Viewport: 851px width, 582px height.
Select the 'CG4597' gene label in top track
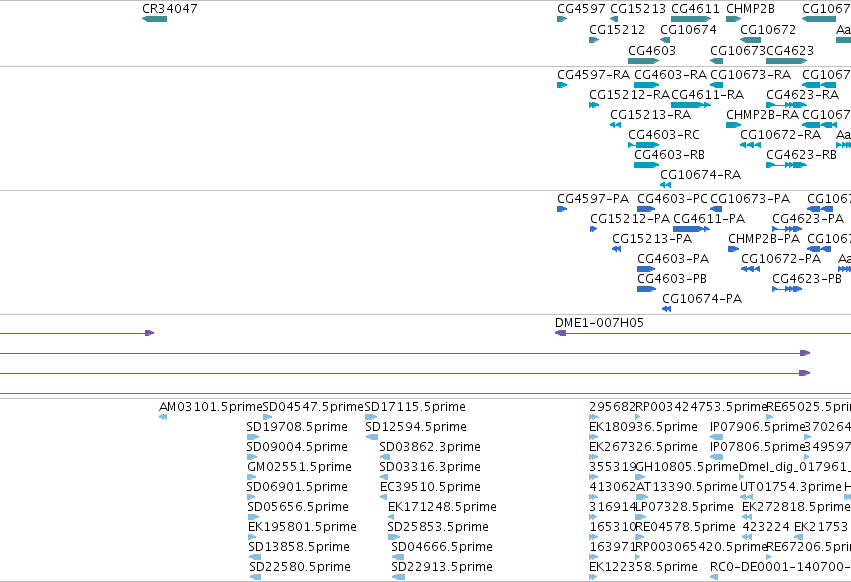pyautogui.click(x=581, y=9)
